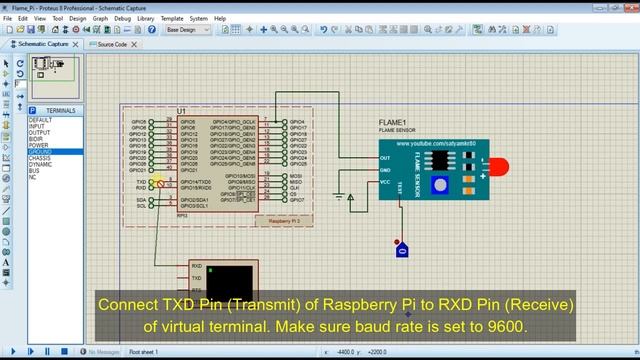Click the blue plus center-view icon
The image size is (640, 360).
(x=263, y=30)
